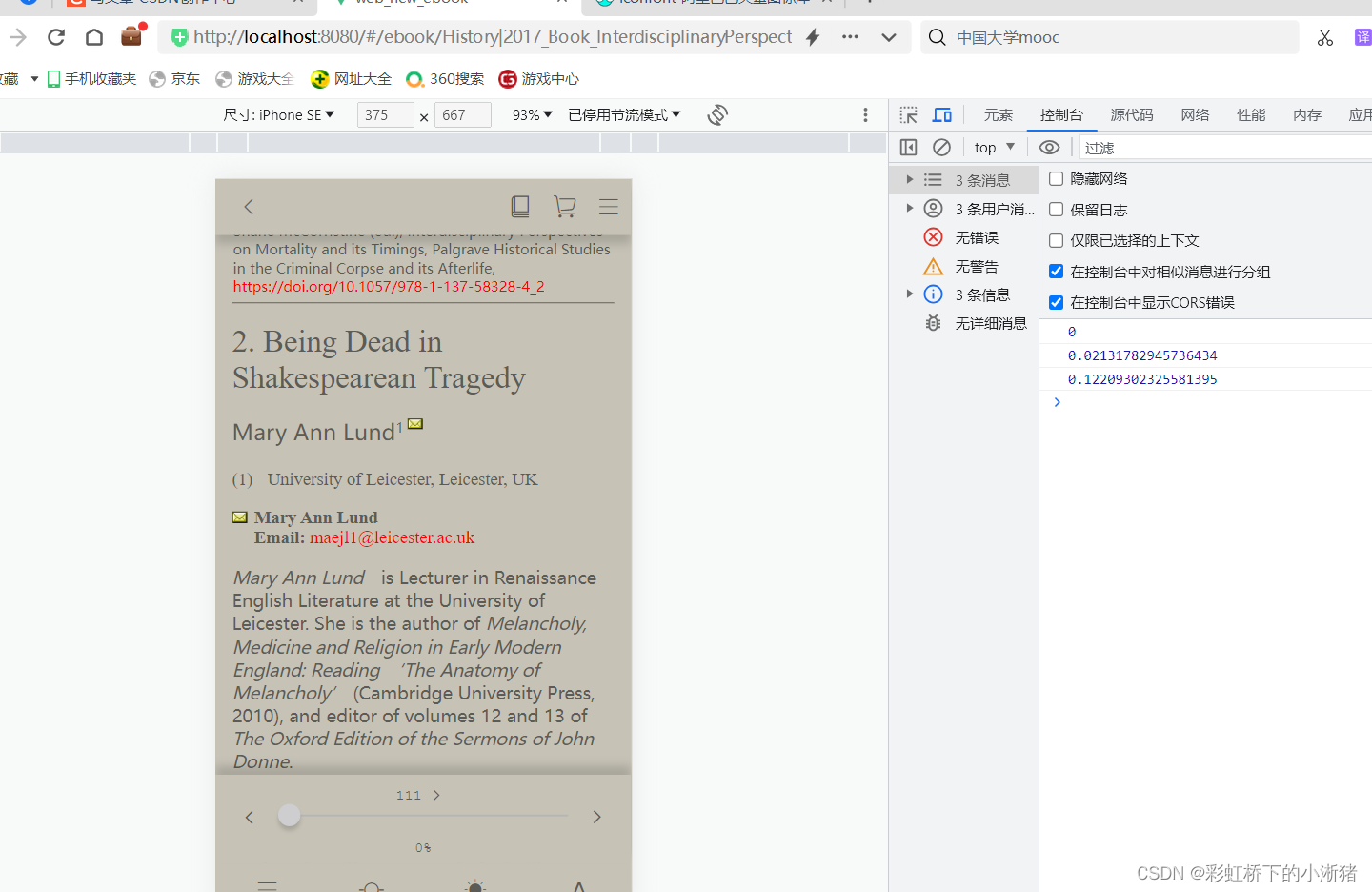Activate the inspect element picker
Screen dimensions: 1372x892
point(909,114)
